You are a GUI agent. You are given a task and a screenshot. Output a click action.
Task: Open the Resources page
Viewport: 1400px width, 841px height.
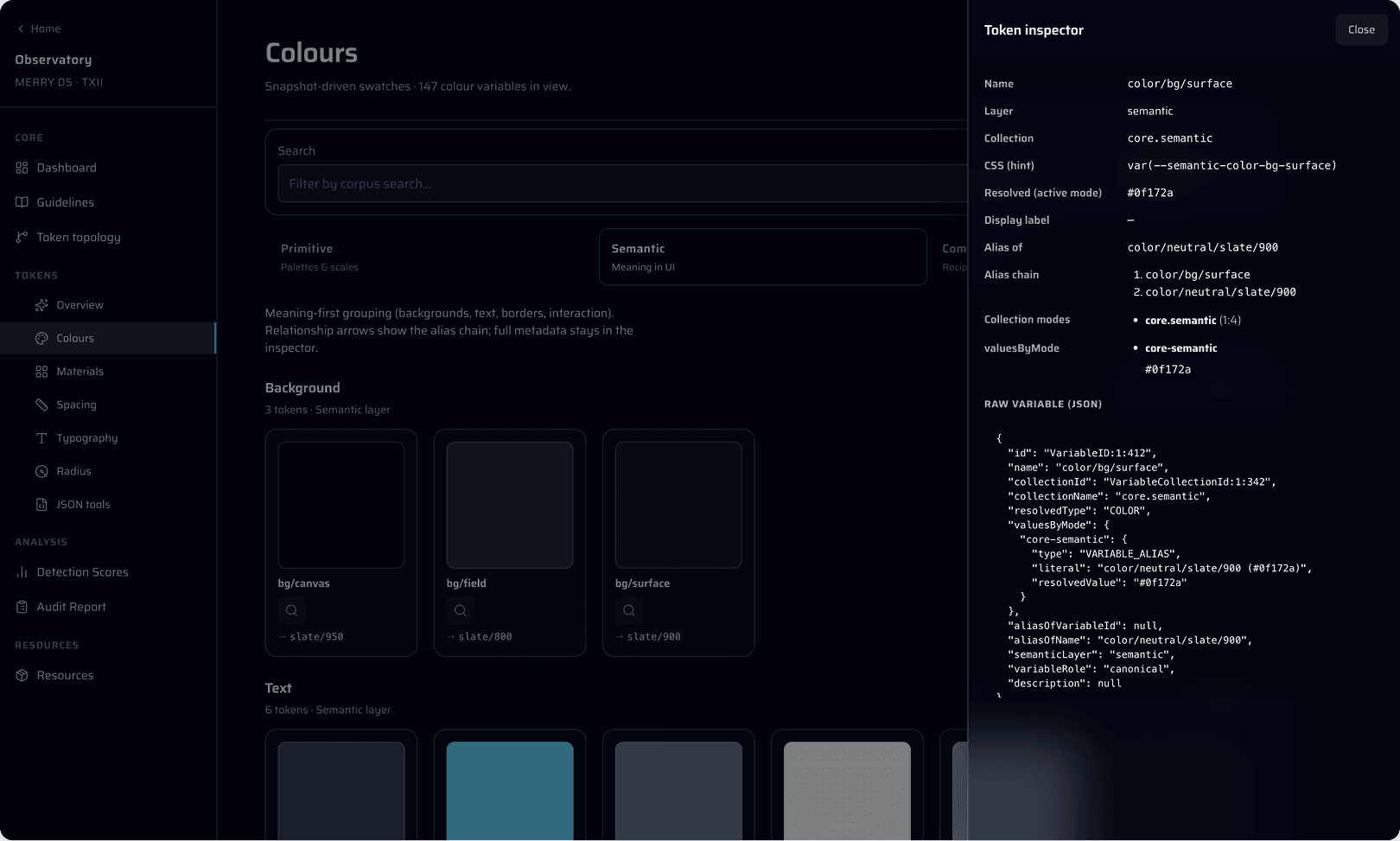point(108,675)
